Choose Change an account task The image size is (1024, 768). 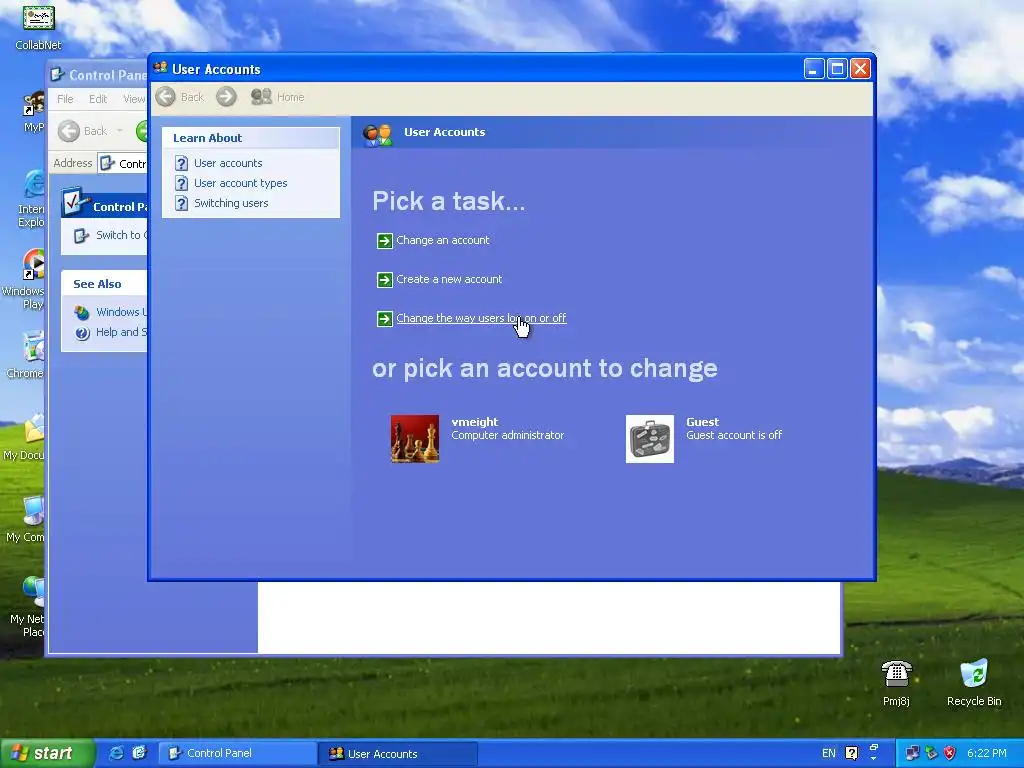tap(442, 240)
